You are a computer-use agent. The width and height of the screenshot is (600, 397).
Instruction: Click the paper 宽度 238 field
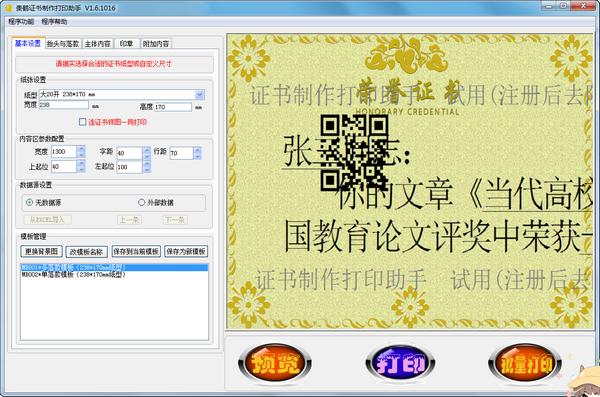click(x=63, y=105)
